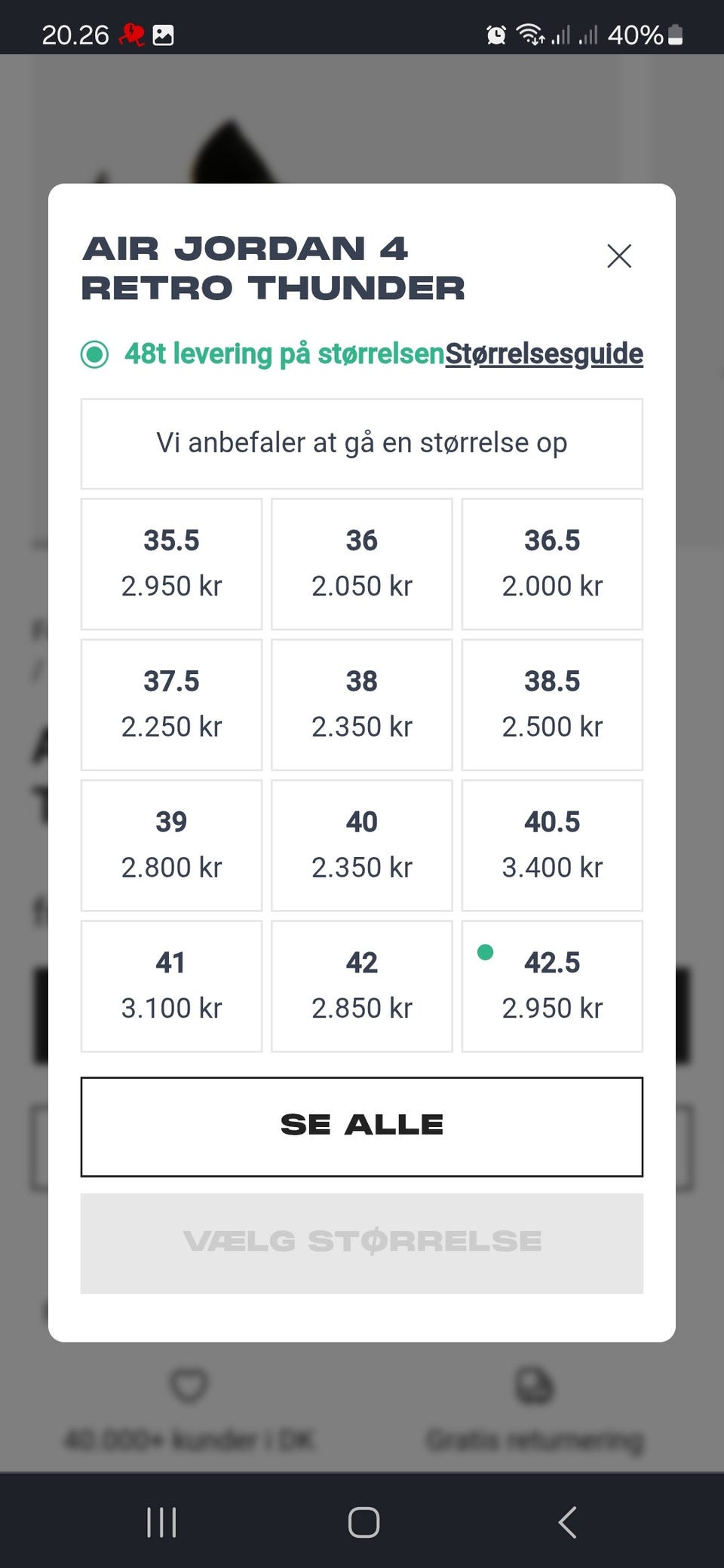Select size 40 for 2.350 kr

362,845
